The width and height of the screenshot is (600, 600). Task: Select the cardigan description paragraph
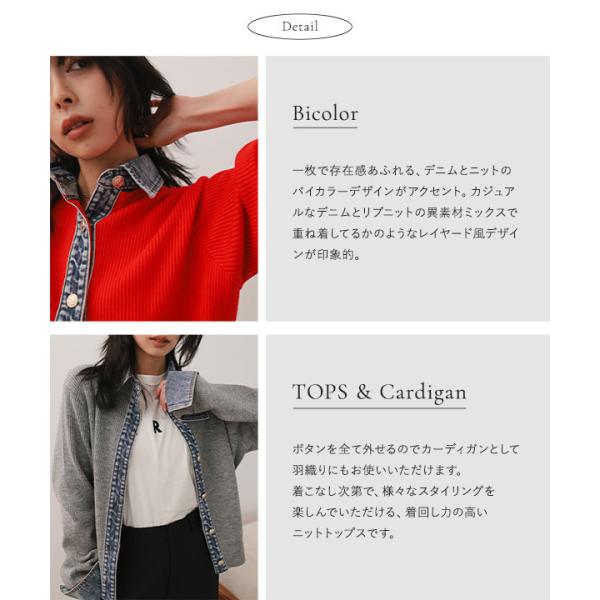pos(406,491)
